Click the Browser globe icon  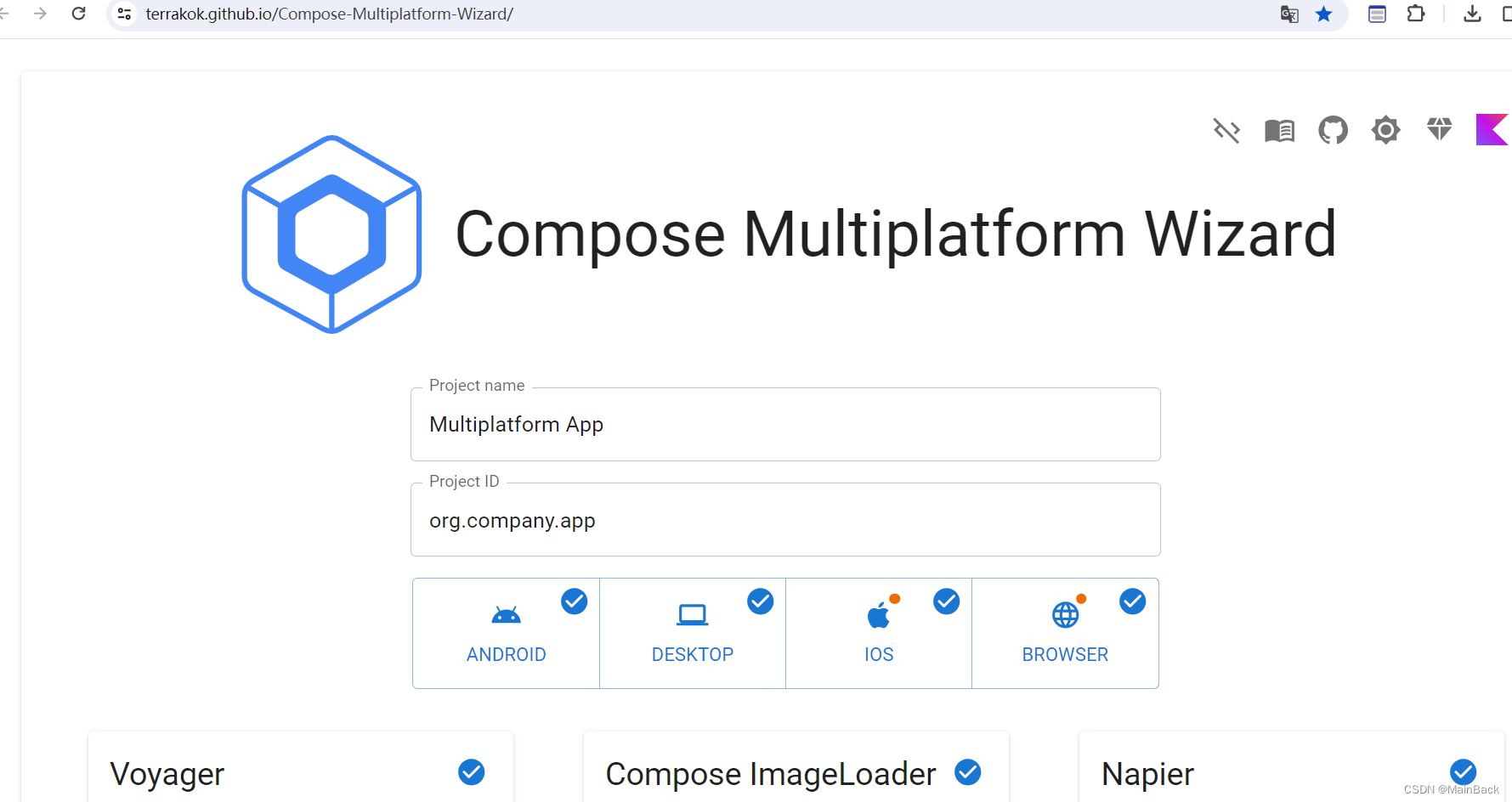(x=1065, y=614)
